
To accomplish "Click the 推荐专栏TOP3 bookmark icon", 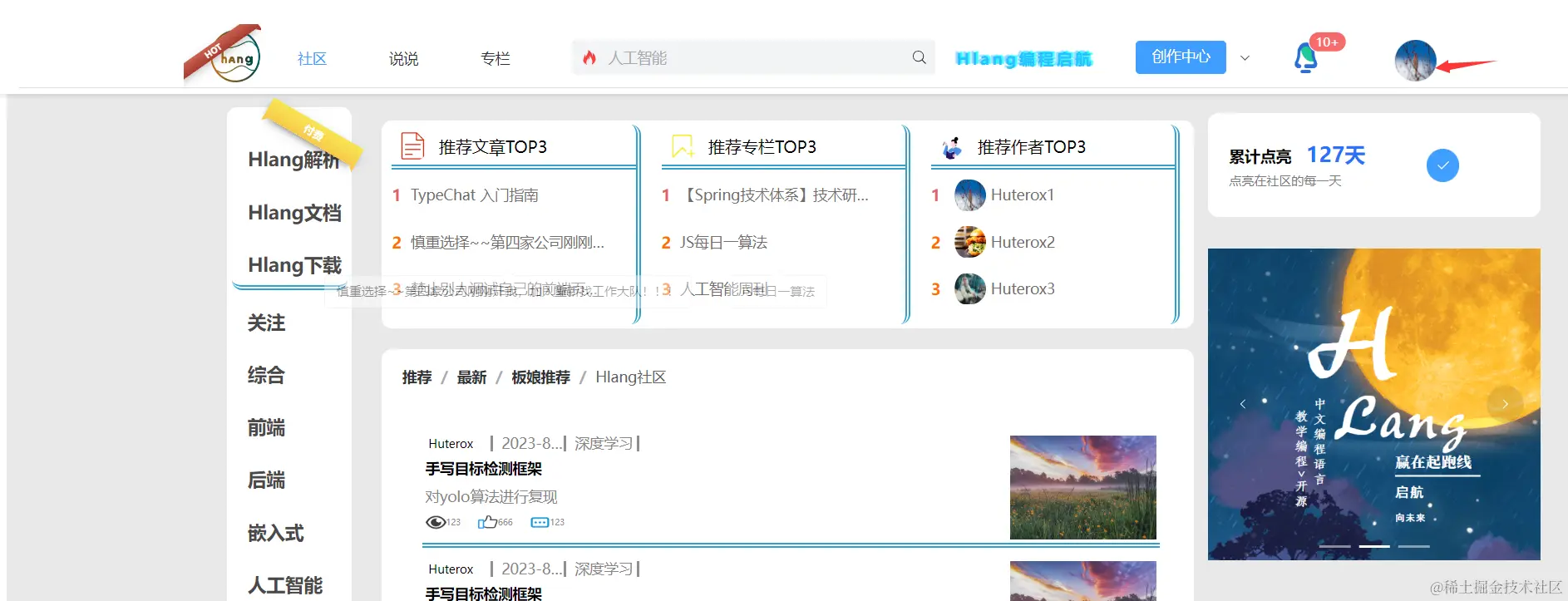I will coord(683,146).
